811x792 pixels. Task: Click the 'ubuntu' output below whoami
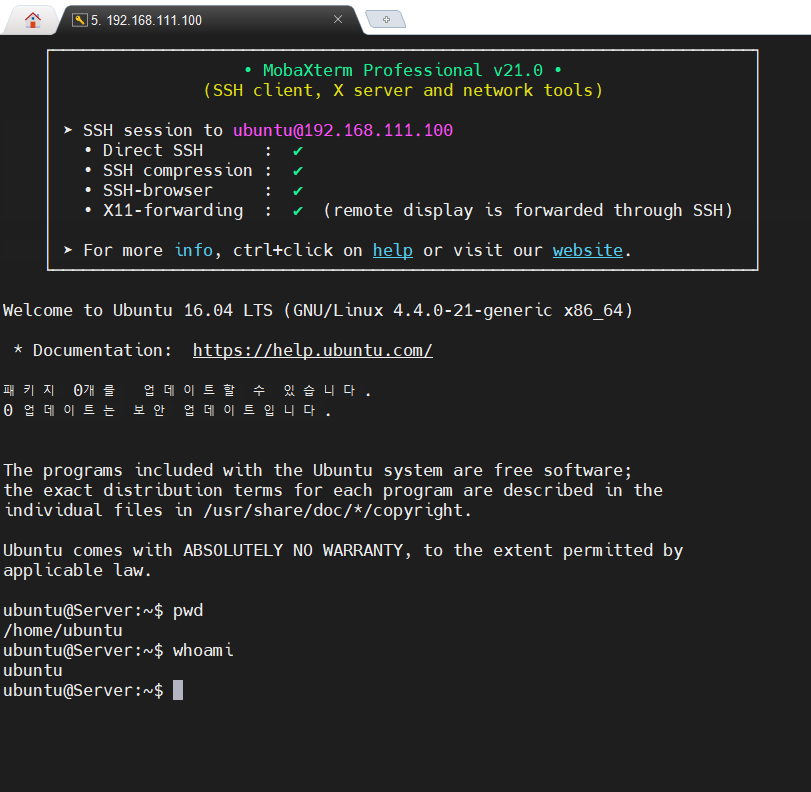33,671
